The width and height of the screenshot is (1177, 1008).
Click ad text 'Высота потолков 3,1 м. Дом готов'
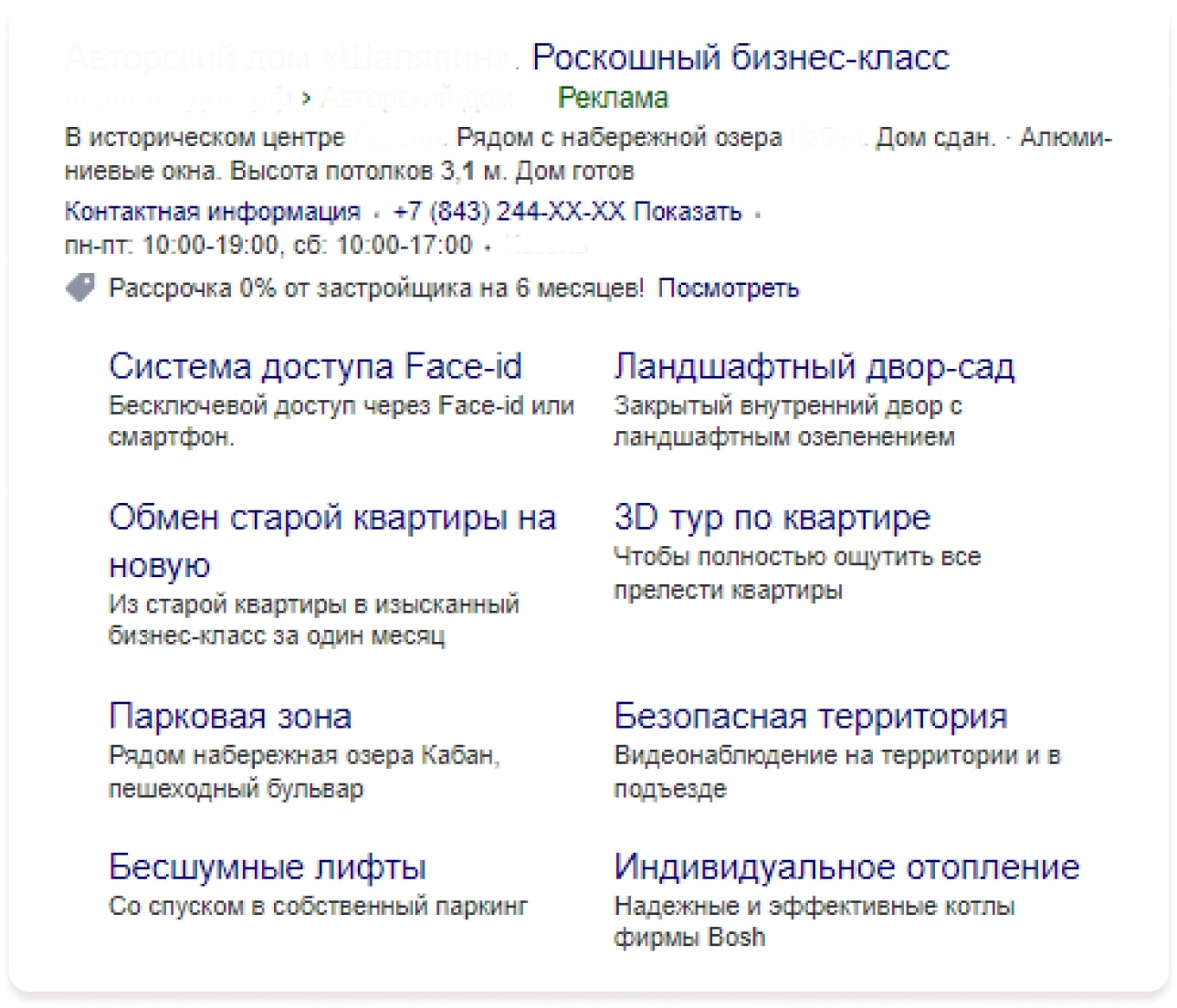tap(432, 171)
